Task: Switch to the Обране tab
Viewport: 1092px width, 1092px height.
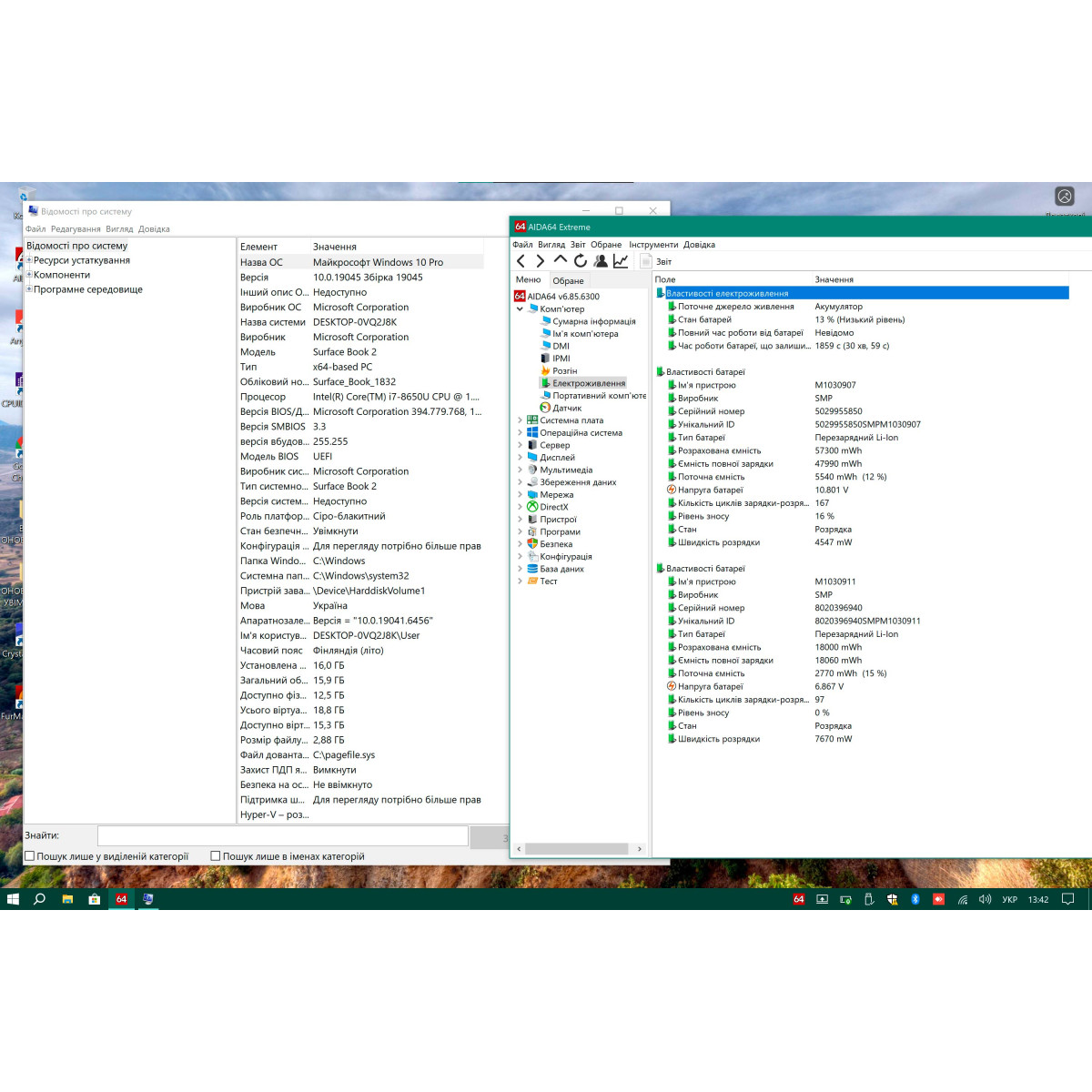Action: tap(569, 280)
